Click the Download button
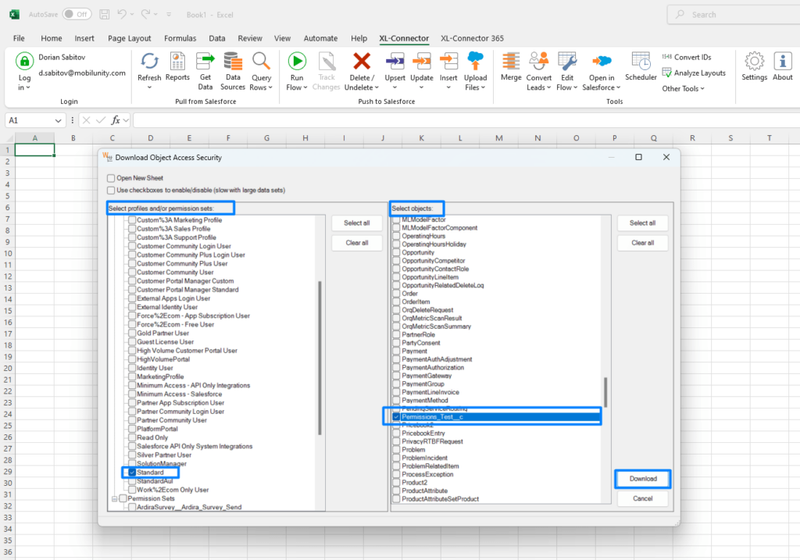This screenshot has width=800, height=560. click(643, 479)
